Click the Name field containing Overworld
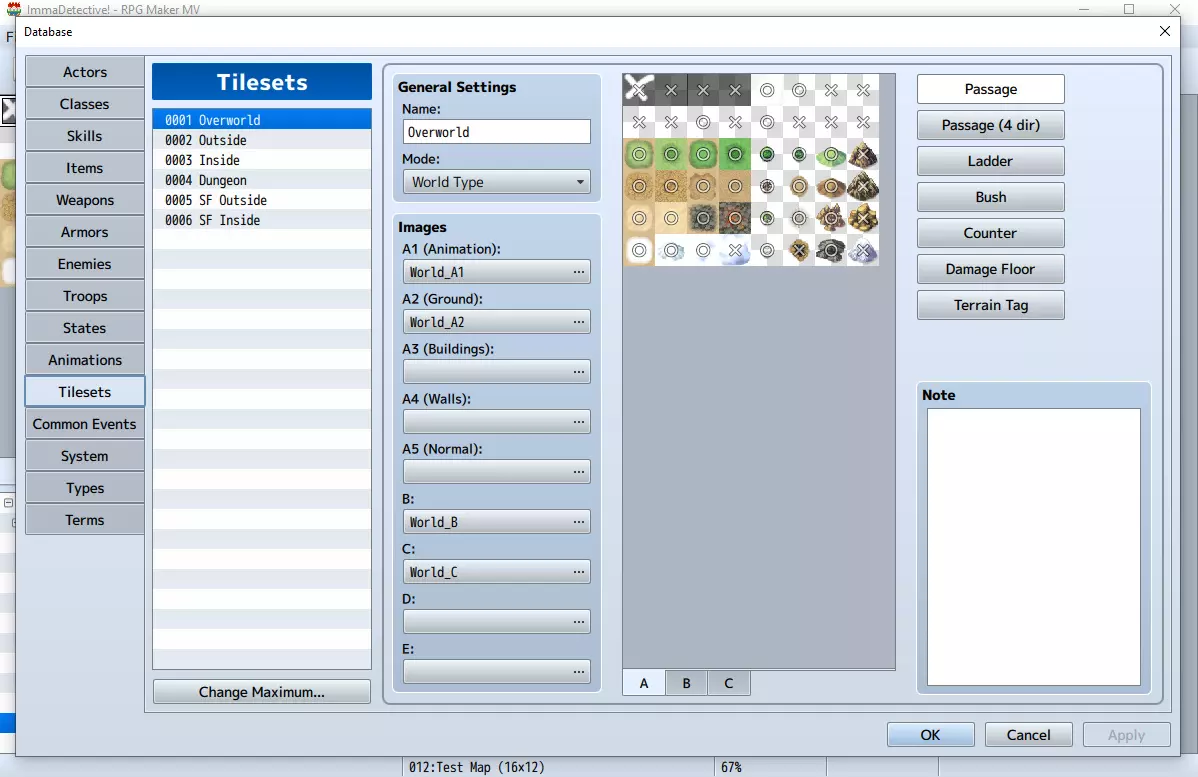The width and height of the screenshot is (1198, 777). [497, 132]
